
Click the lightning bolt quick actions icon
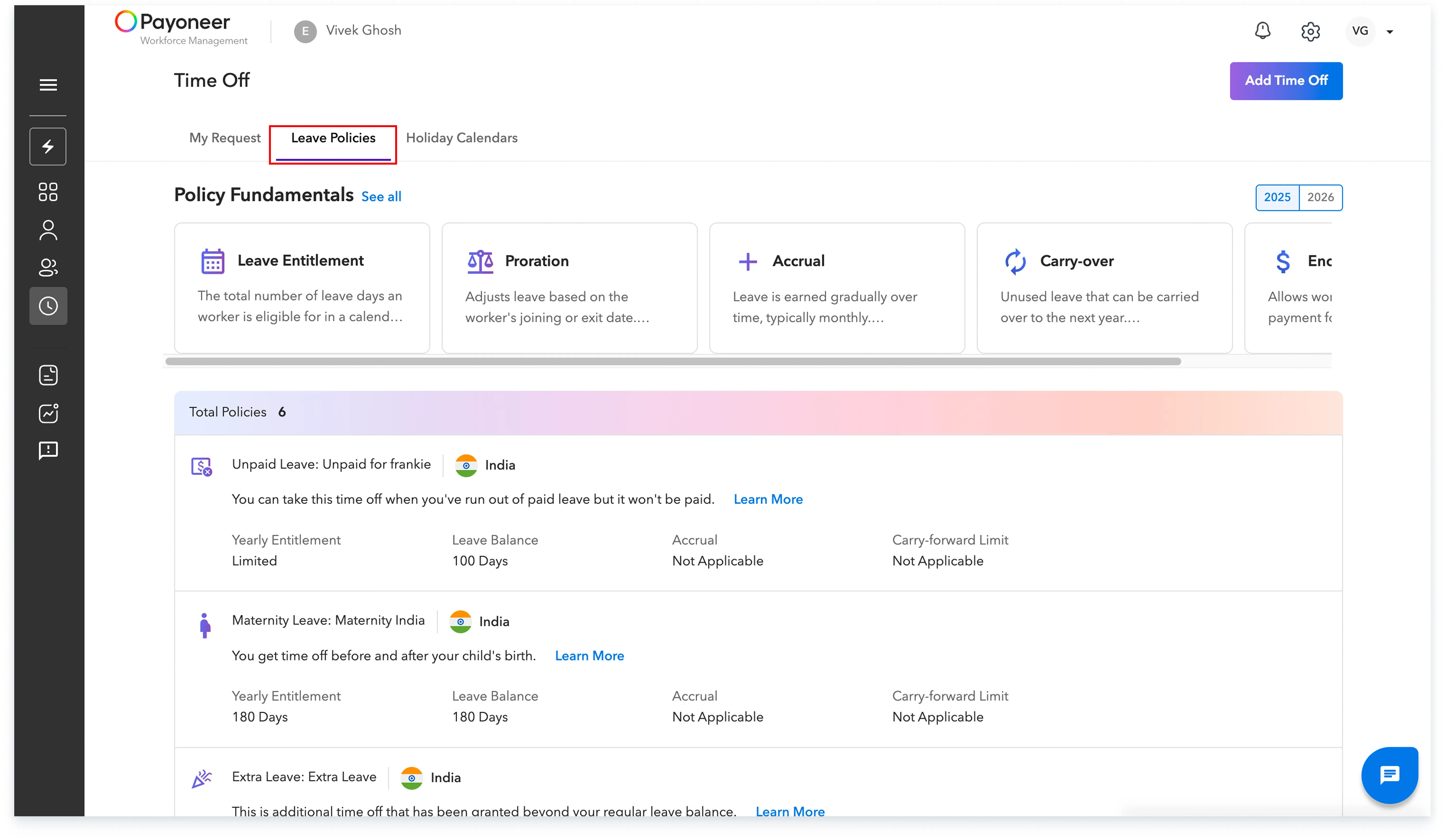tap(48, 146)
